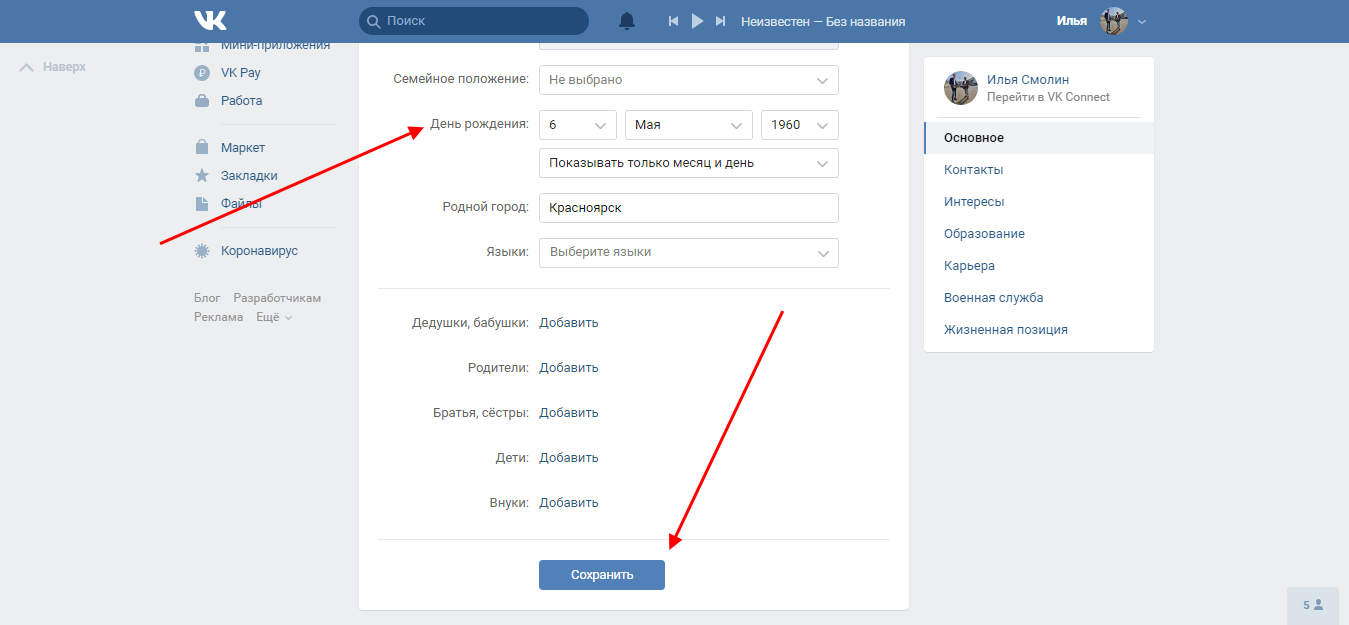Viewport: 1349px width, 625px height.
Task: Click Илья Смолин profile photo
Action: pos(961,88)
